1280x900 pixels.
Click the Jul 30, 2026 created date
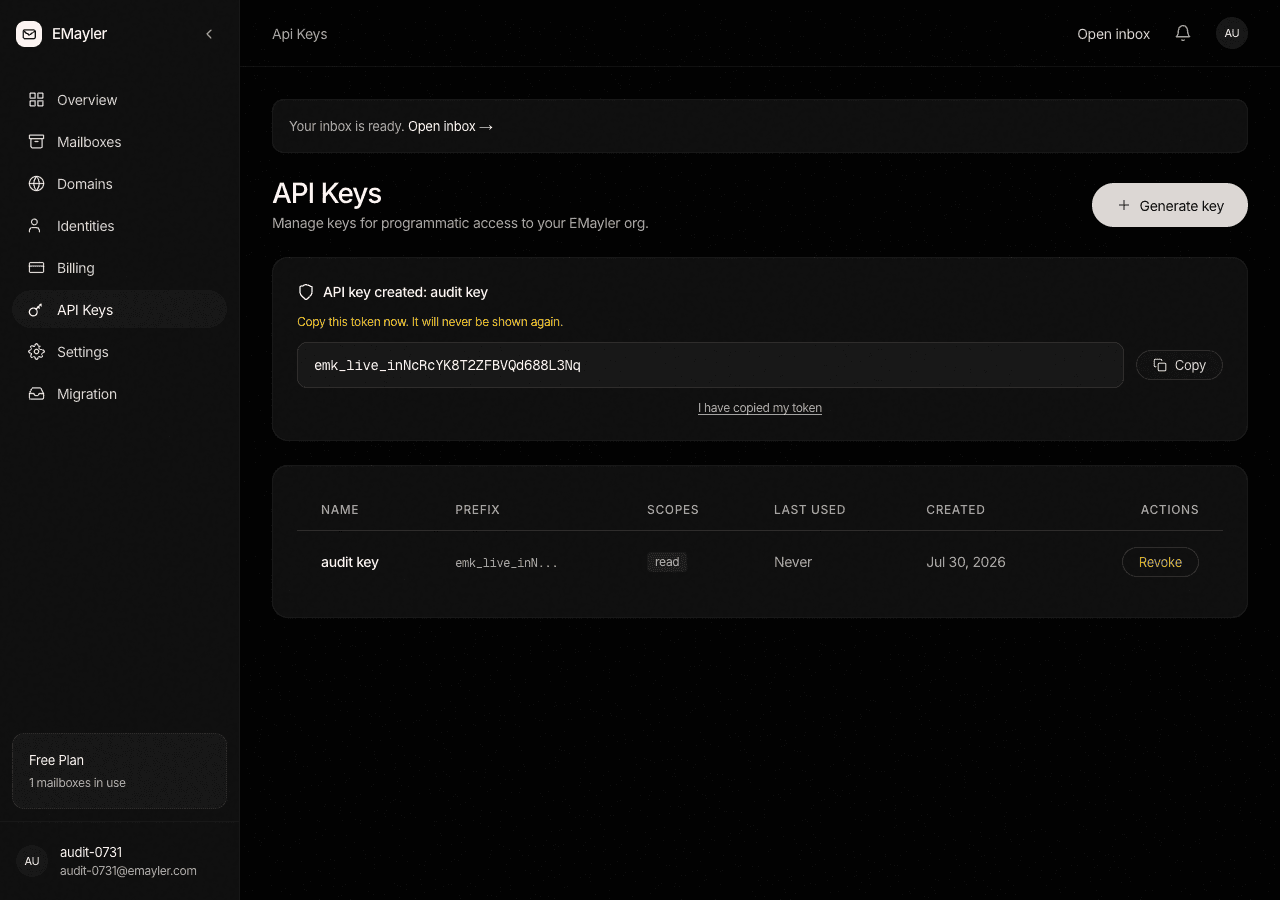click(x=966, y=562)
